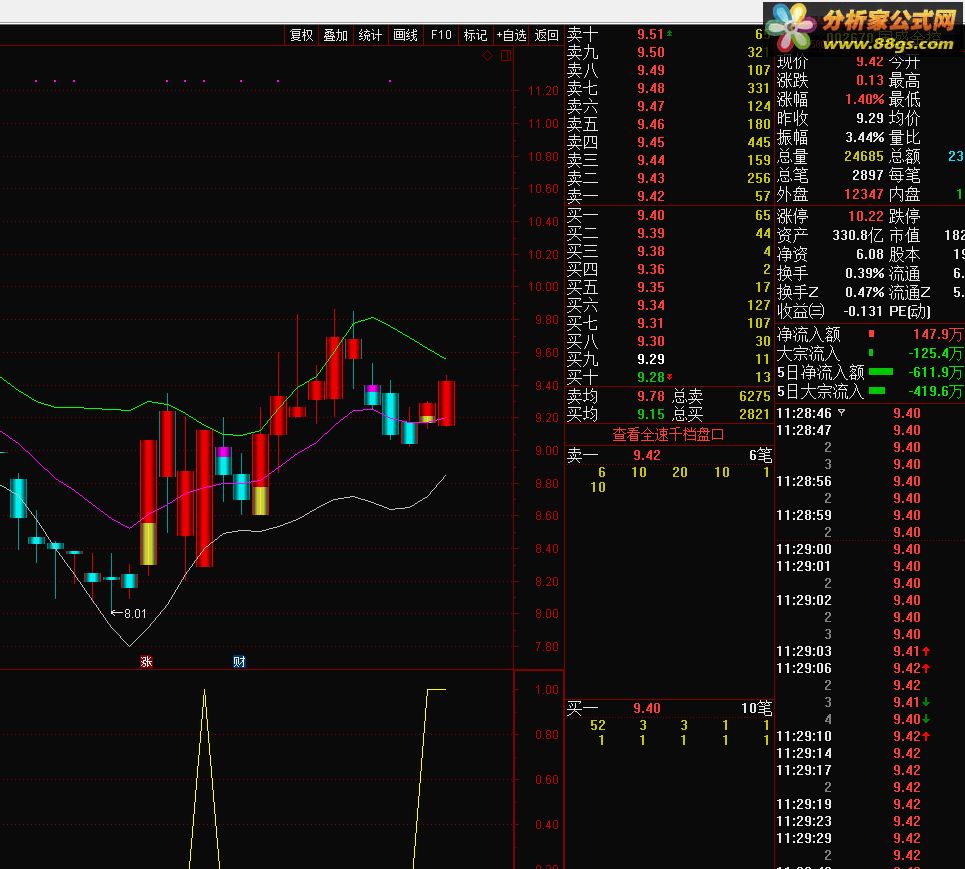965x869 pixels.
Task: Click the 8.01 low price label on the chart
Action: tap(135, 614)
